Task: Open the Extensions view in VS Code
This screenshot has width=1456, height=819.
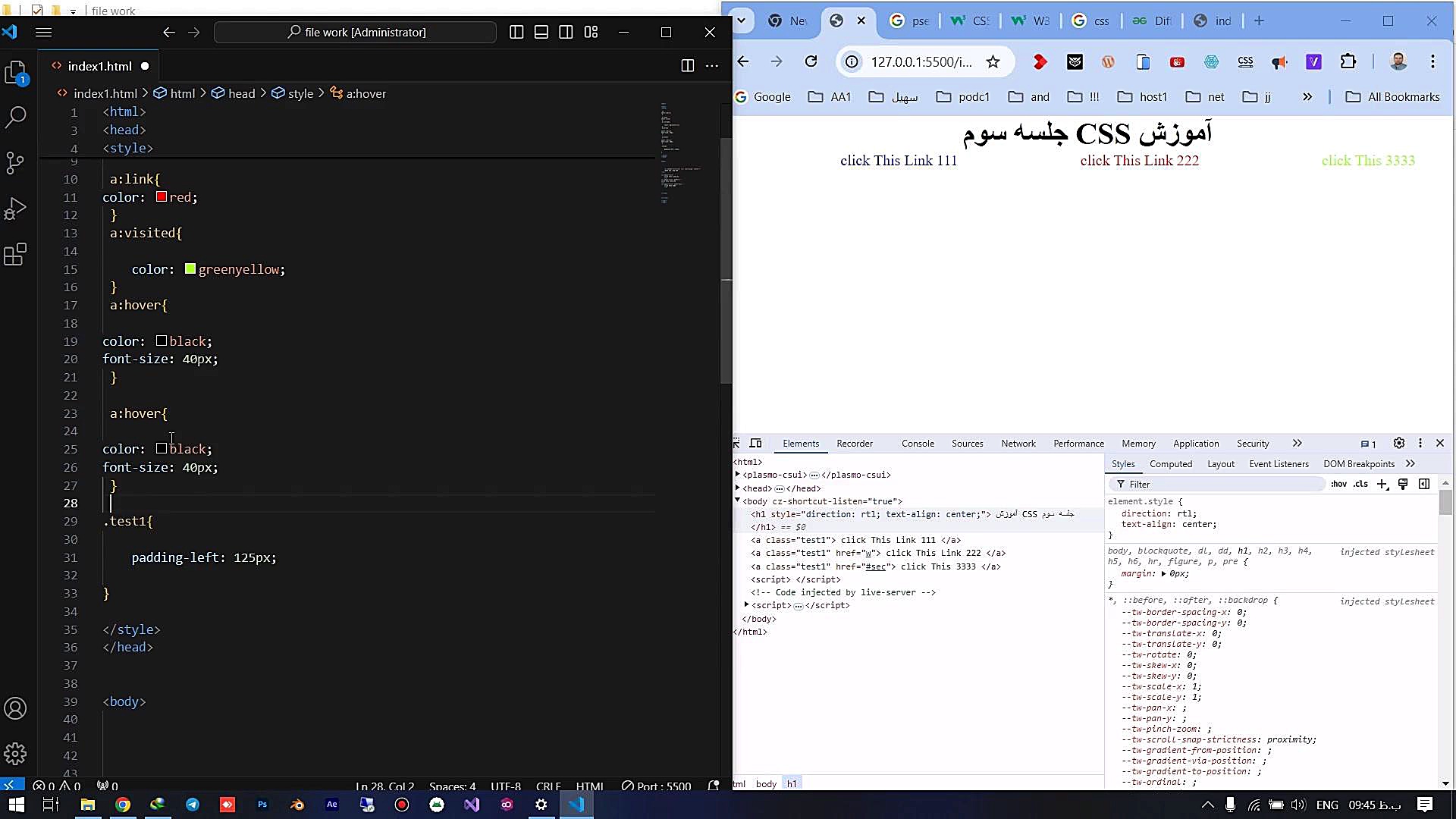Action: (16, 254)
